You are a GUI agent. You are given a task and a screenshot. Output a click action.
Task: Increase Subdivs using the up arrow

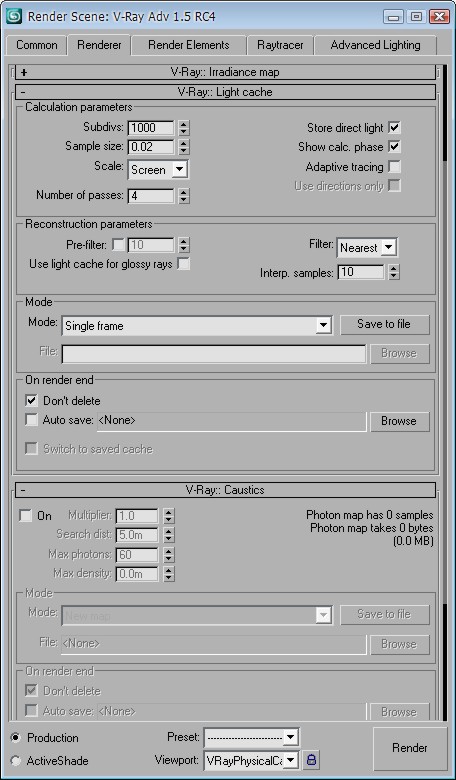184,124
